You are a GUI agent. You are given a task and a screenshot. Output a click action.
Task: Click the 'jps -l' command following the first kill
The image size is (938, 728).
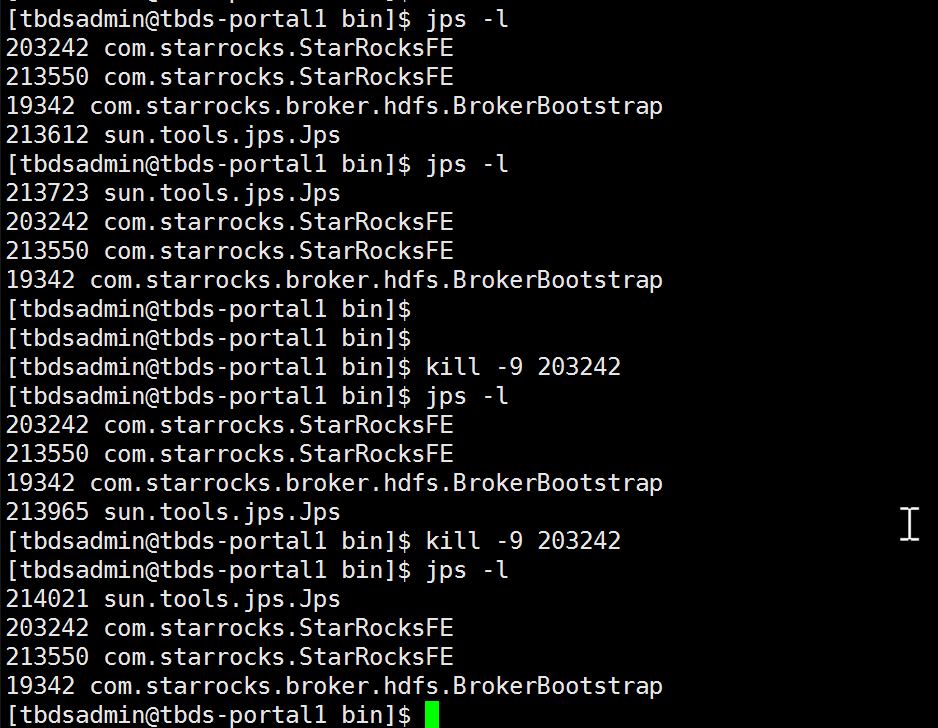pos(467,396)
